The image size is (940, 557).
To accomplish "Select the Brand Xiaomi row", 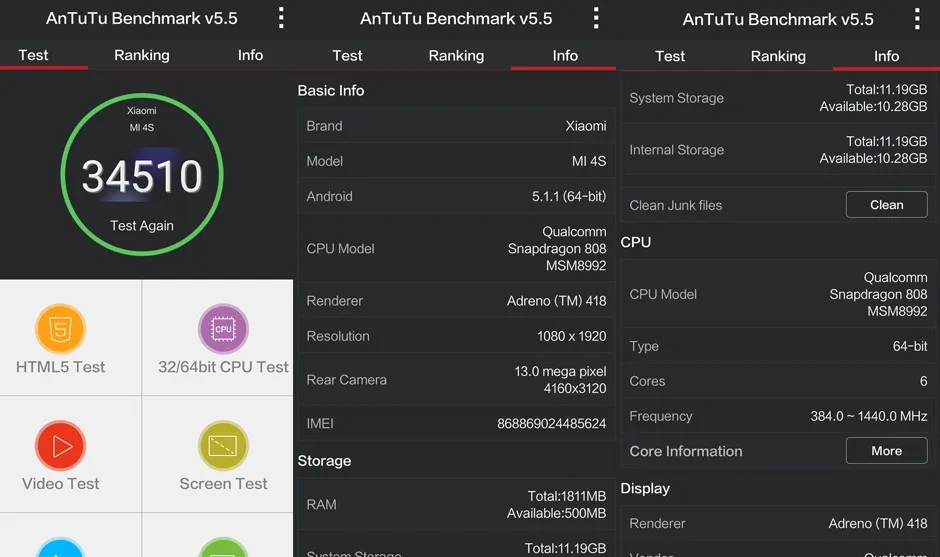I will (456, 126).
